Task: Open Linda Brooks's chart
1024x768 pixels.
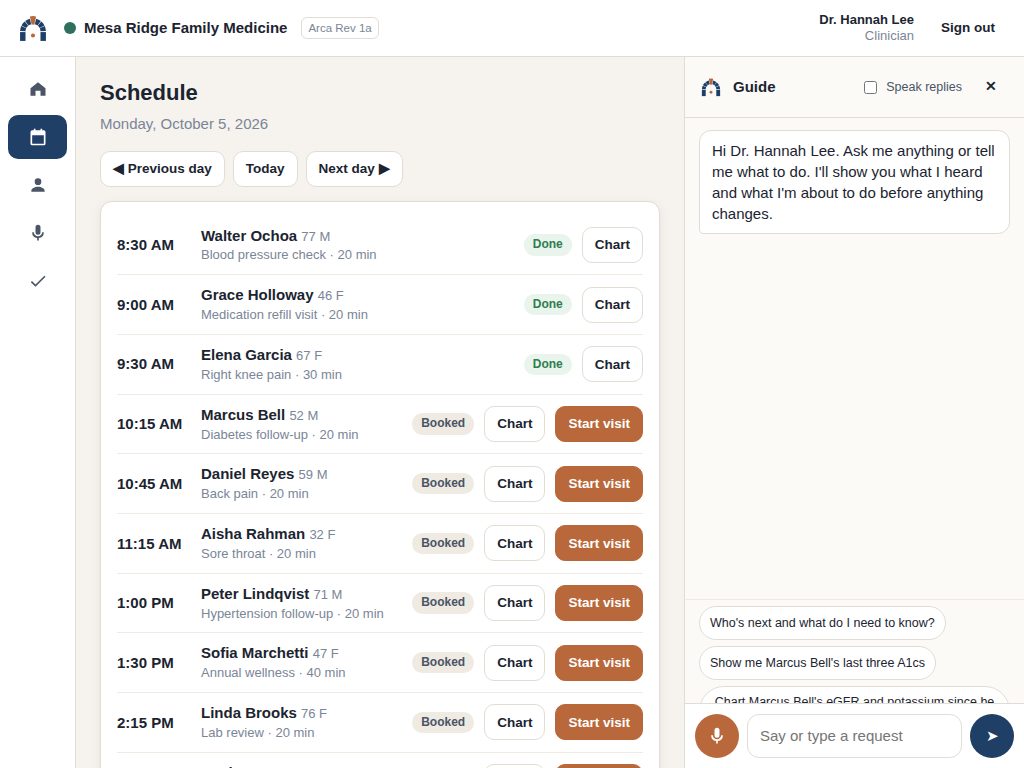Action: point(515,722)
